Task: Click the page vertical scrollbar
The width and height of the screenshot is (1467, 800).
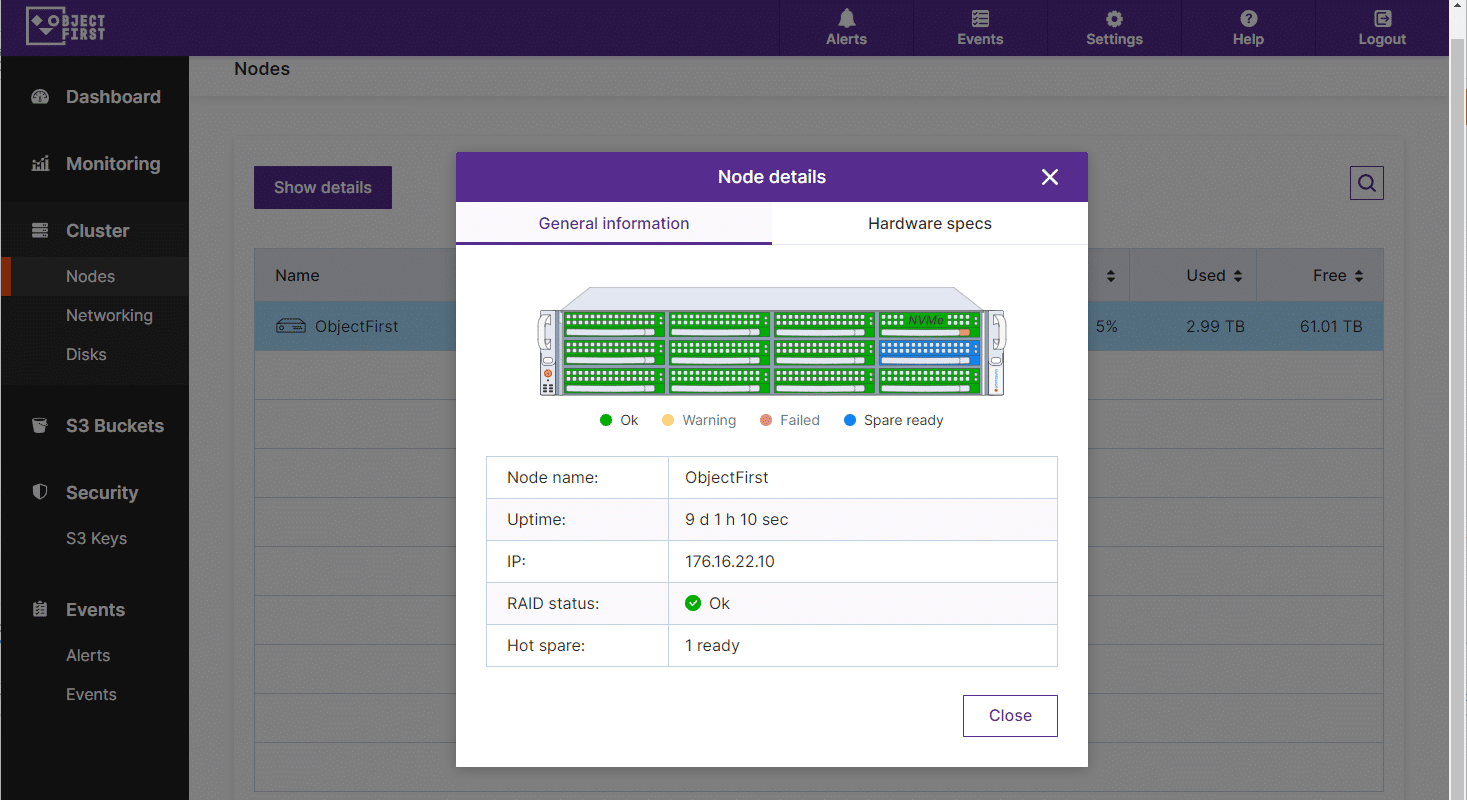Action: coord(1458,400)
